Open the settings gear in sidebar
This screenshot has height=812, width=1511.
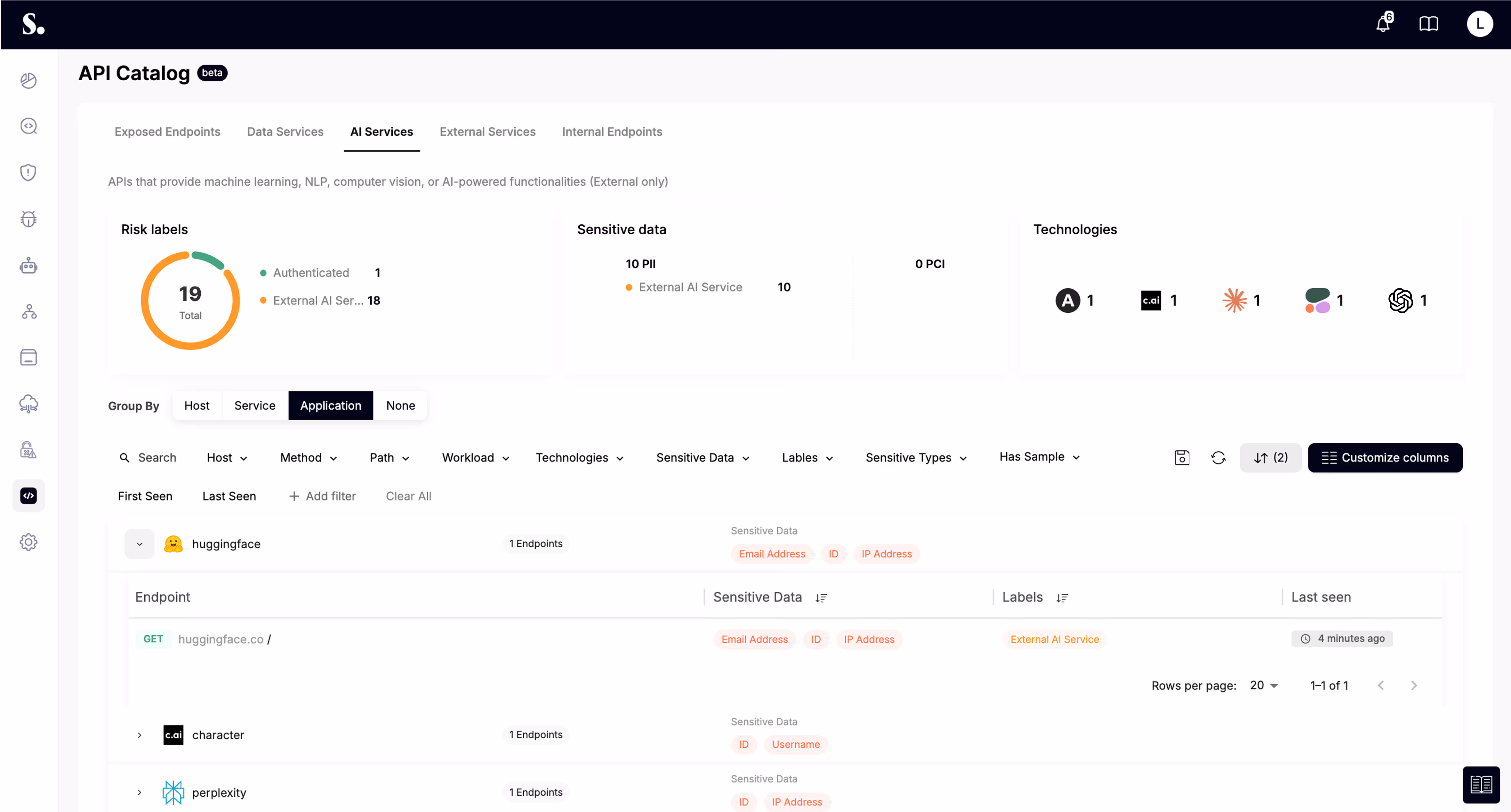click(28, 542)
